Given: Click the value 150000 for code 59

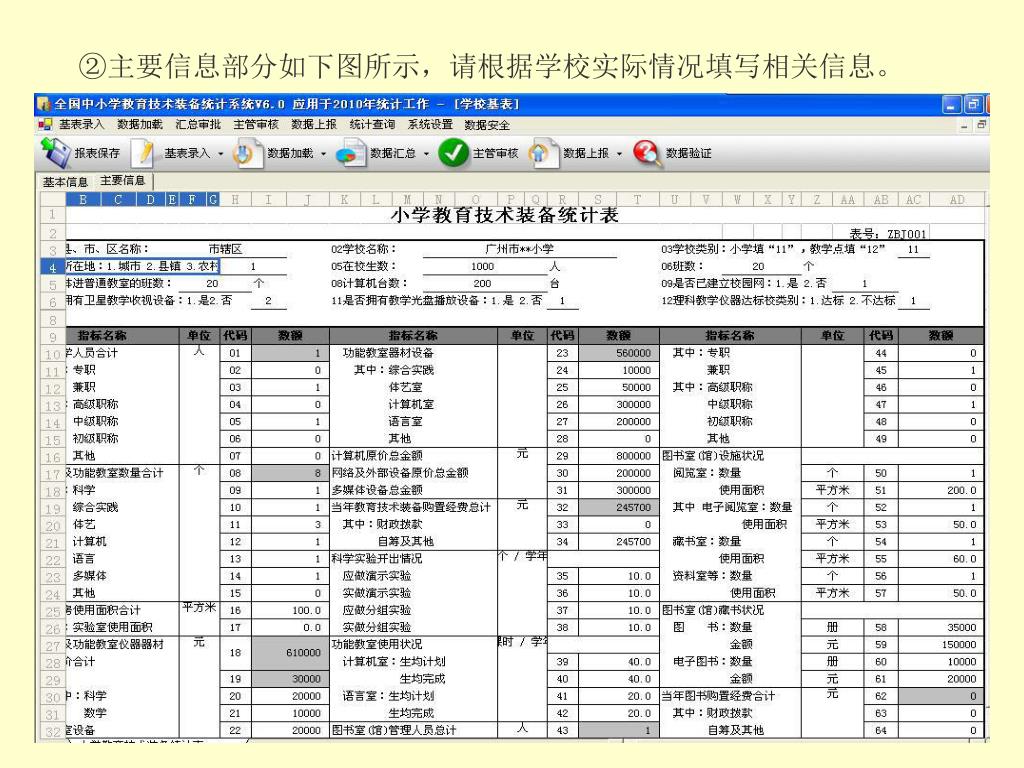Looking at the screenshot, I should 940,645.
